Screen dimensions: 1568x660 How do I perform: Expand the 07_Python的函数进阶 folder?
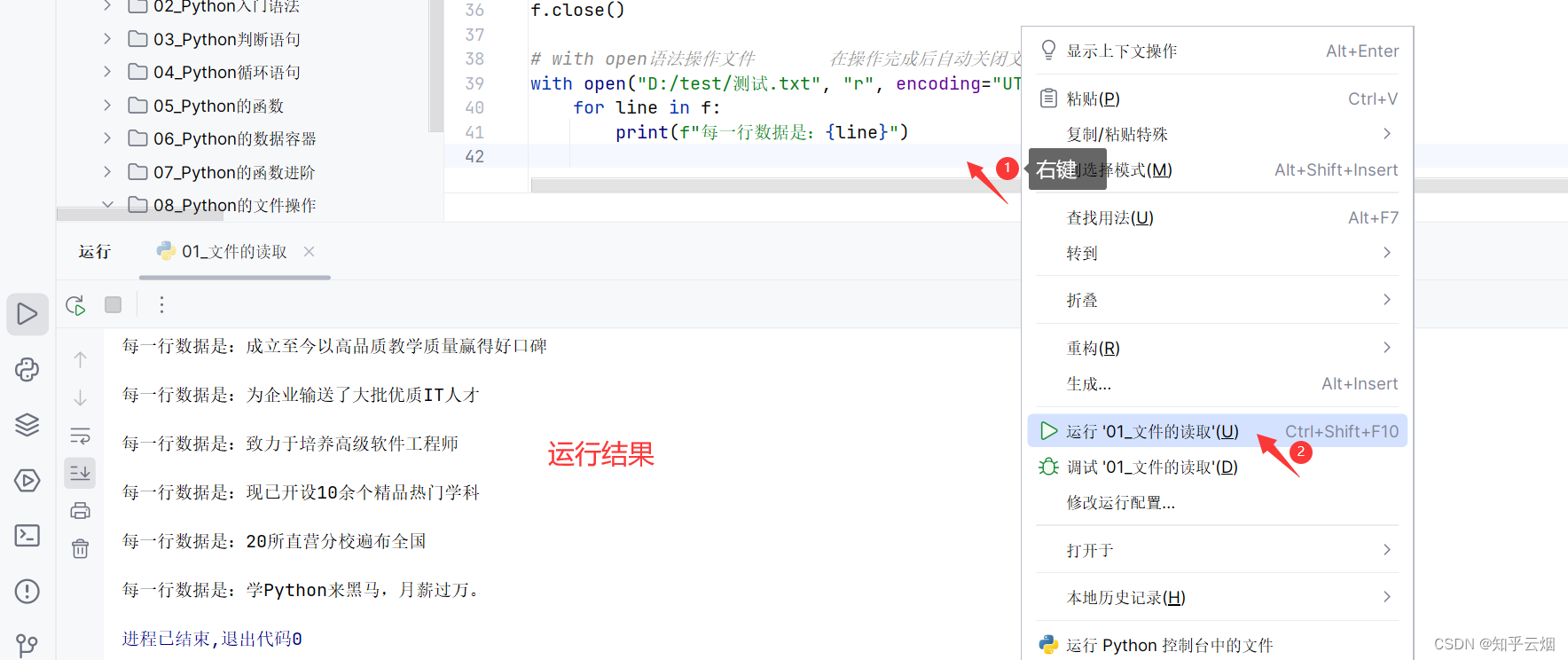pos(107,172)
